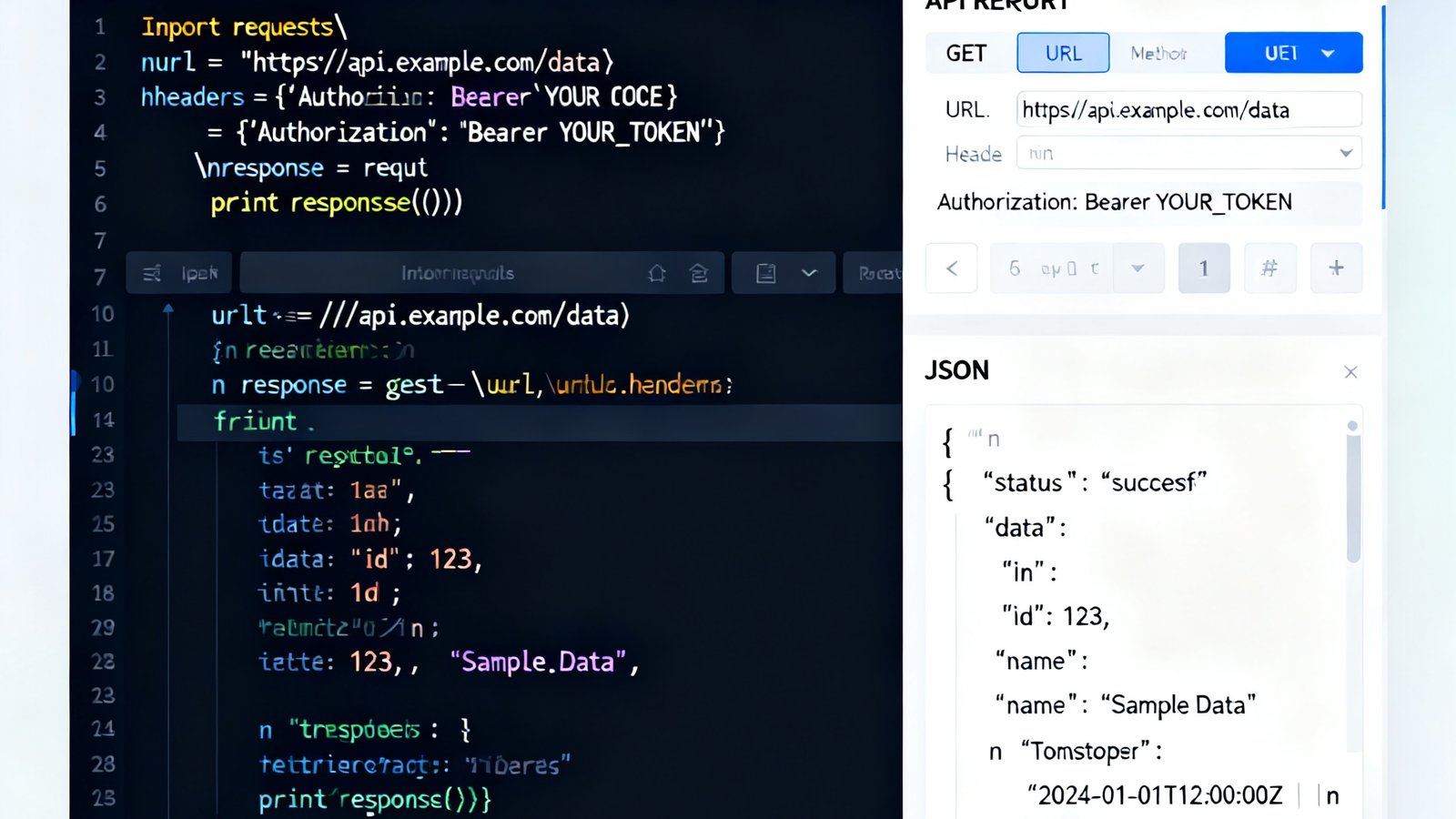Click the JSON panel vertical scrollbar
The height and width of the screenshot is (819, 1456).
1353,496
